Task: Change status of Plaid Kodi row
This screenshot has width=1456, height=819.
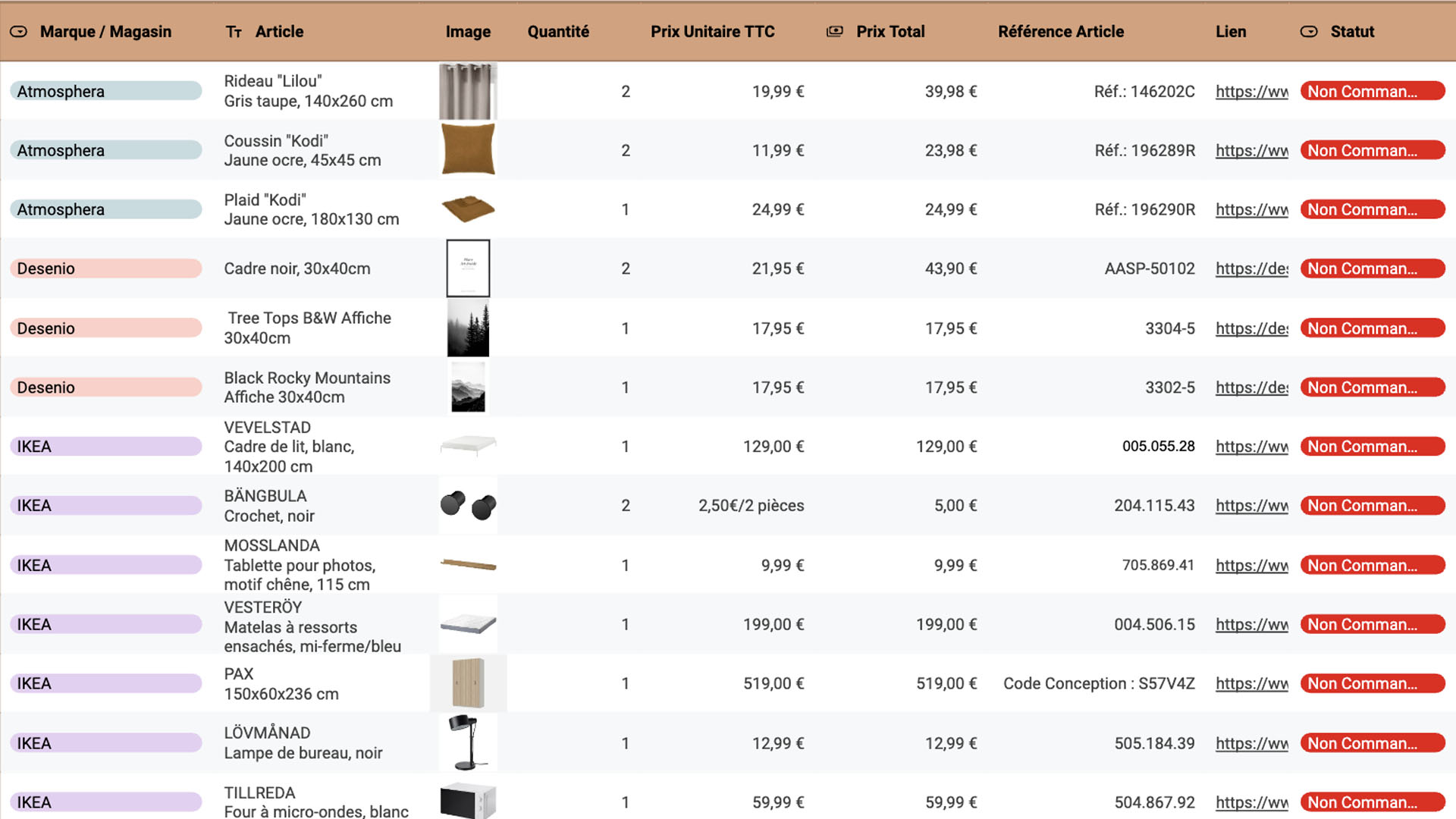Action: click(1373, 209)
